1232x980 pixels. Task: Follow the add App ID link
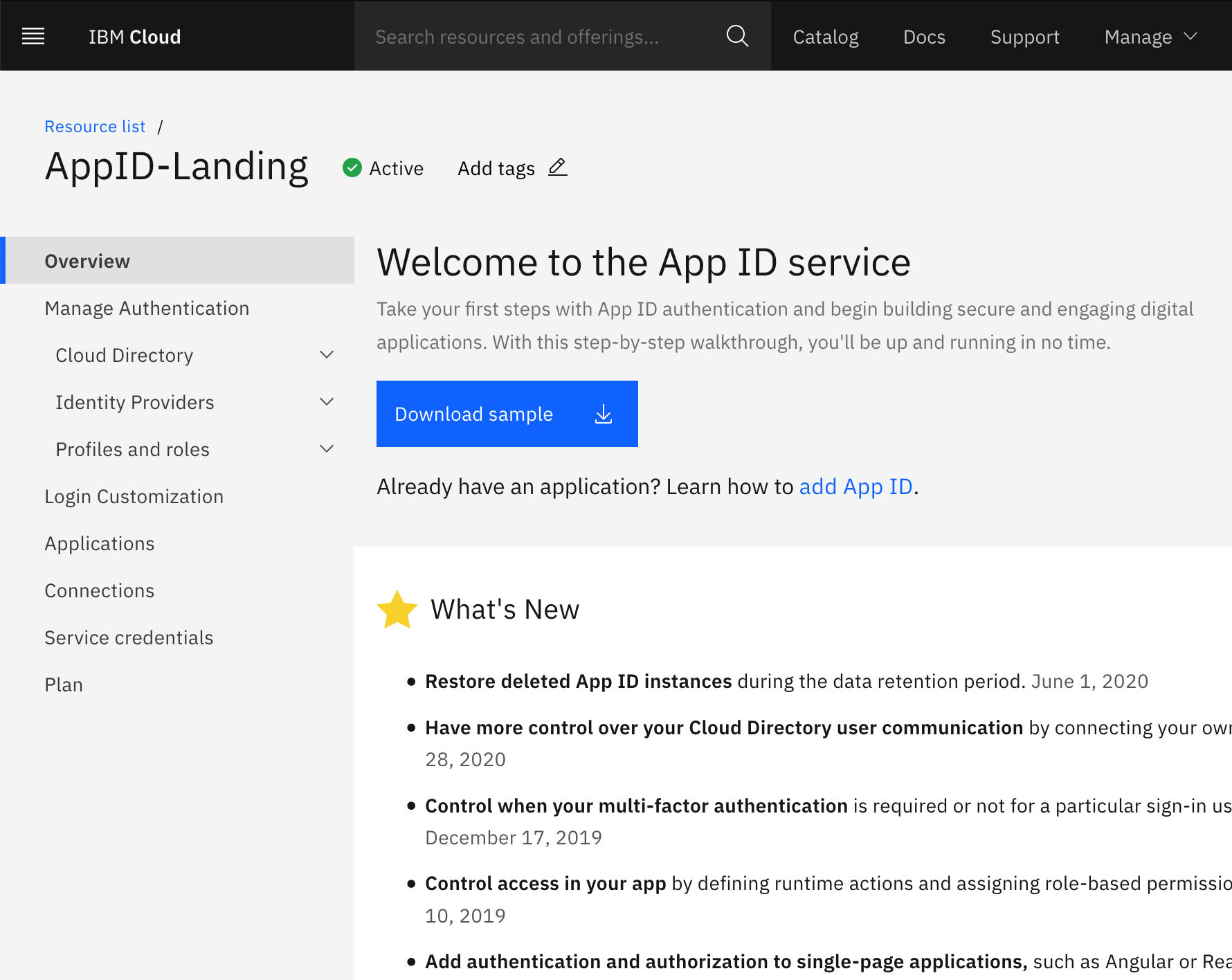click(x=856, y=487)
